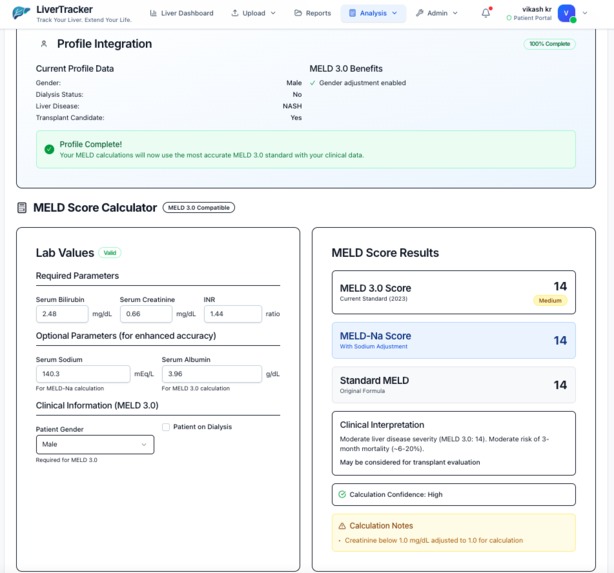Click the 'NASH' liver disease value
Viewport: 614px width, 573px height.
(x=292, y=106)
